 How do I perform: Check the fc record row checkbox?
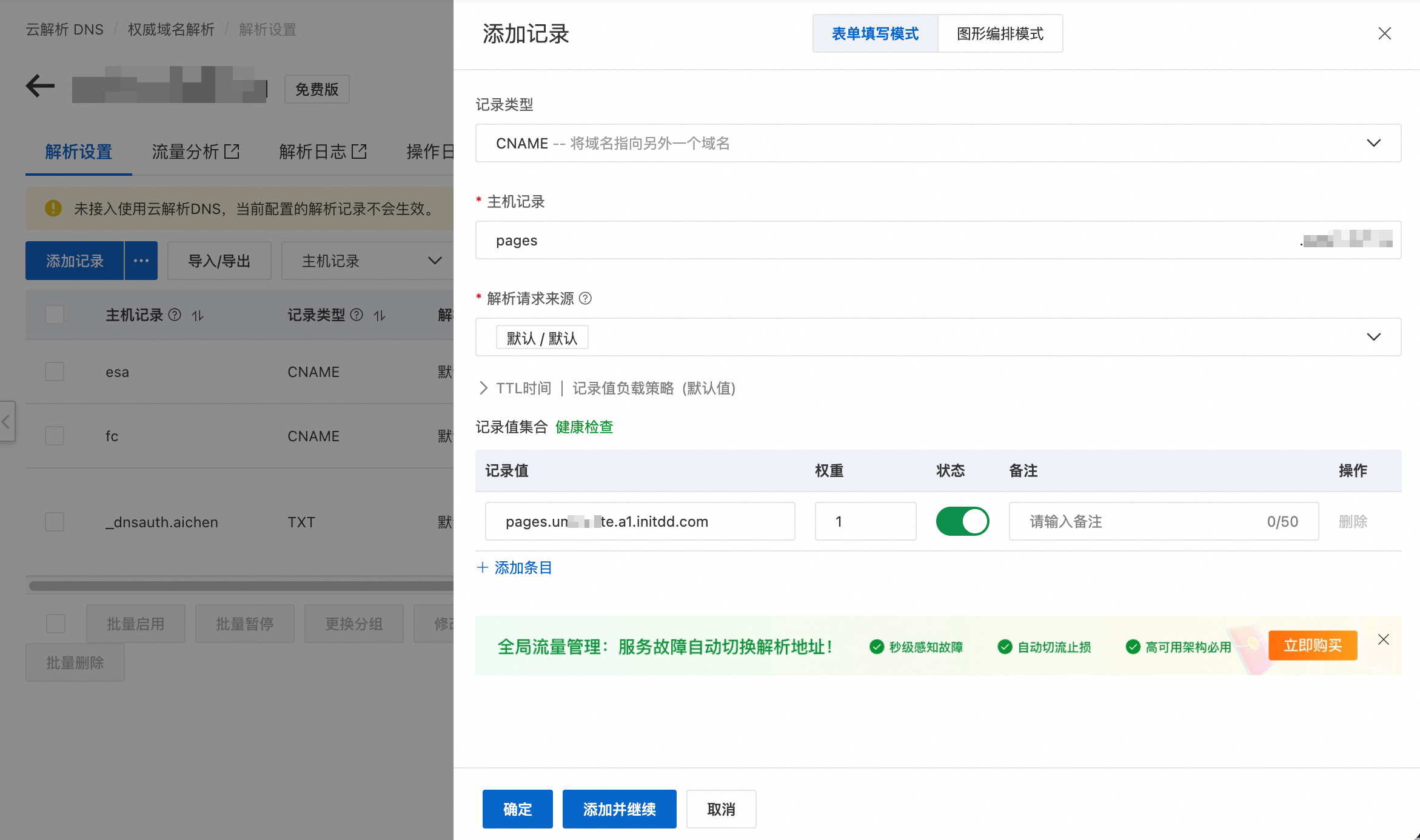pyautogui.click(x=55, y=436)
